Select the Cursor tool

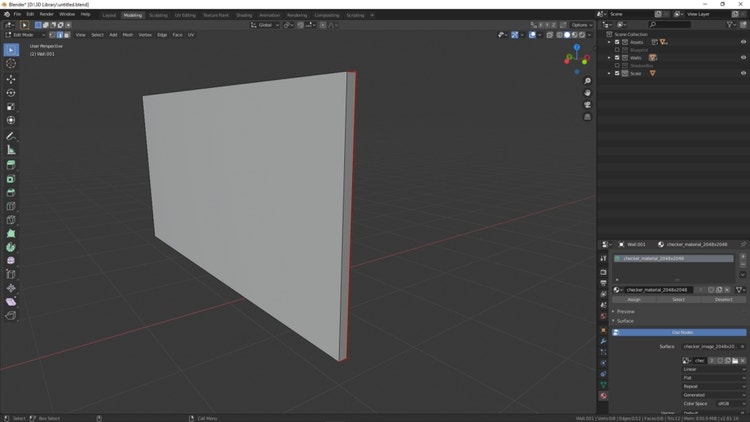(x=11, y=63)
